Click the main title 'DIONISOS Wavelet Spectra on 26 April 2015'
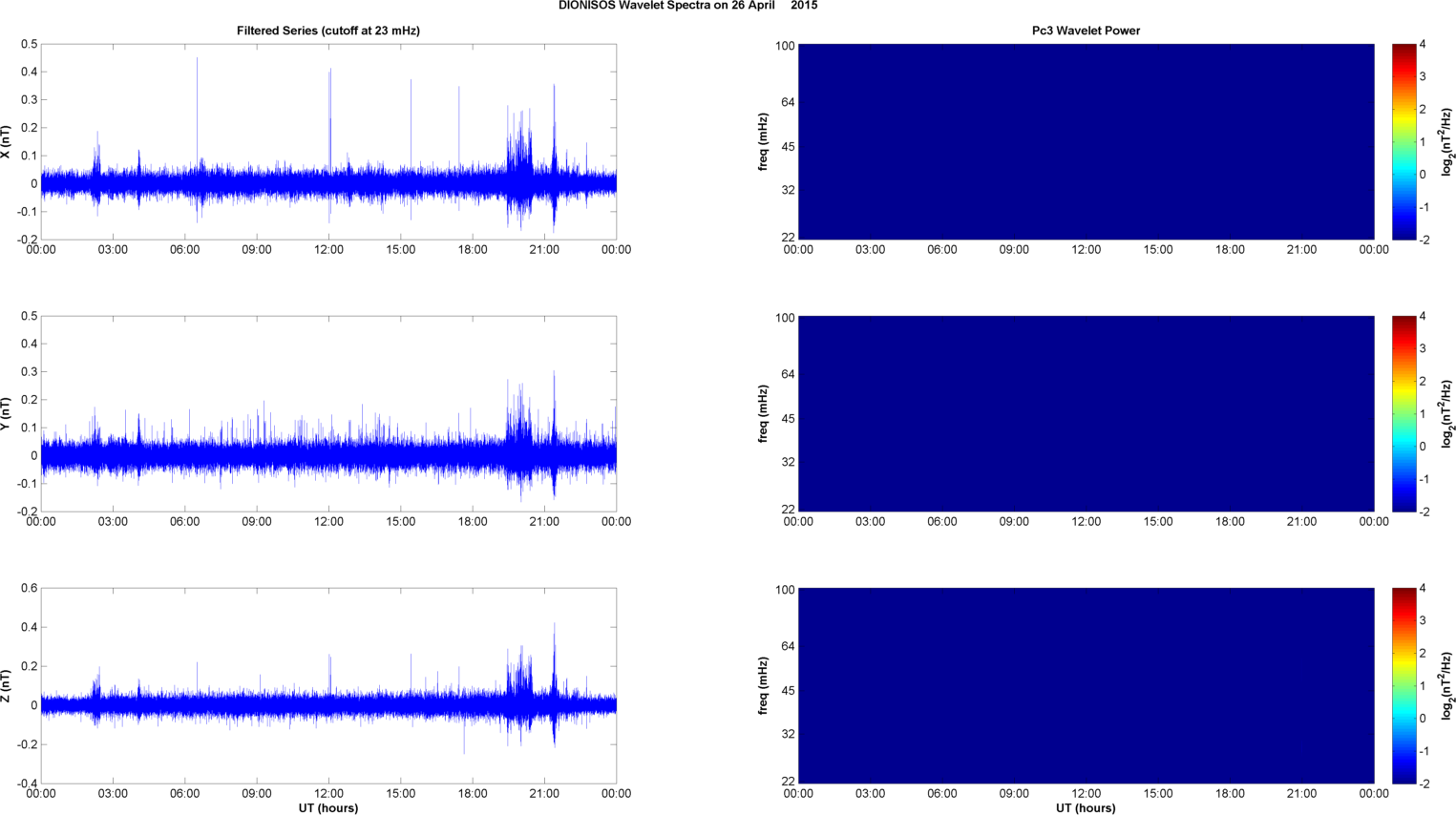The height and width of the screenshot is (815, 1456). click(x=687, y=6)
